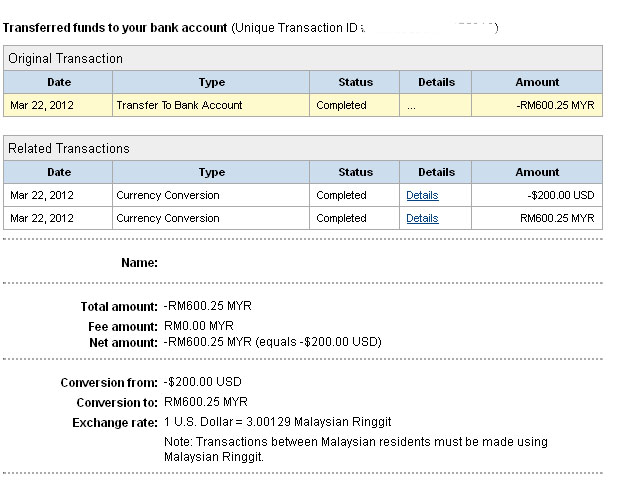Image resolution: width=632 pixels, height=481 pixels.
Task: Click the 'RM0.00 MYR' fee value
Action: point(199,326)
